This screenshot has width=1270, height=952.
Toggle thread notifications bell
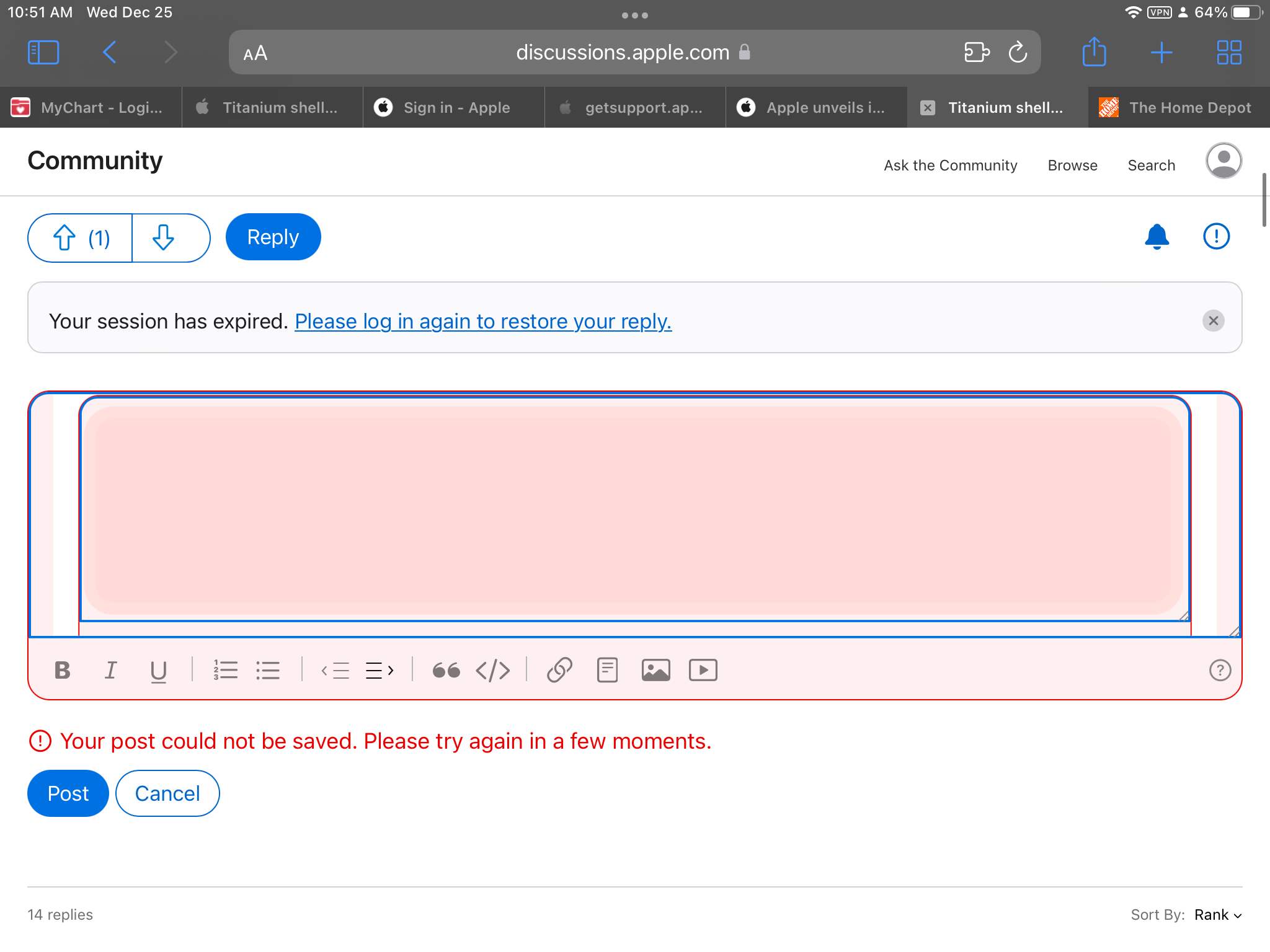coord(1157,237)
